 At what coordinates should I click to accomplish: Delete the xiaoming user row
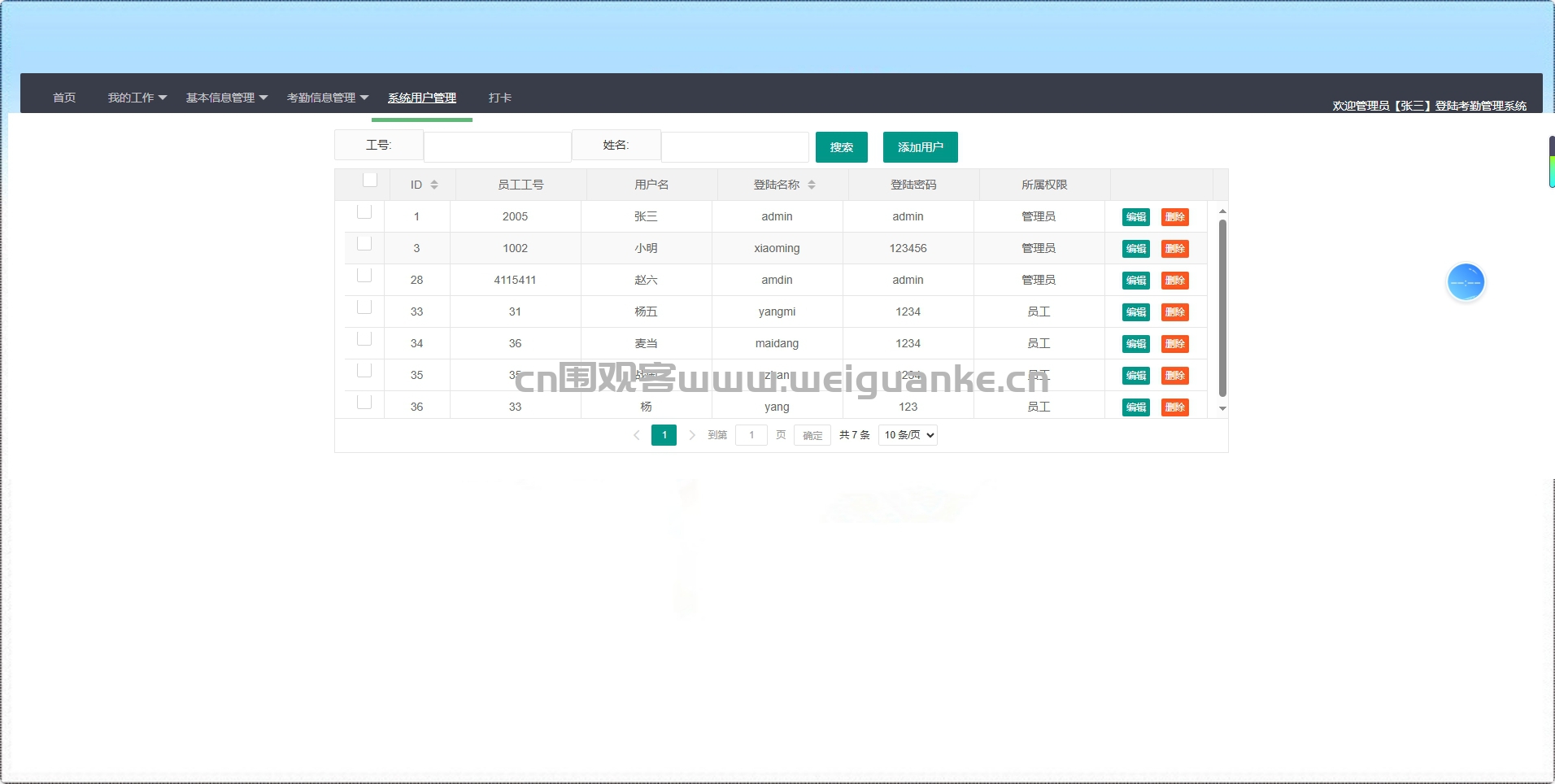(1175, 249)
